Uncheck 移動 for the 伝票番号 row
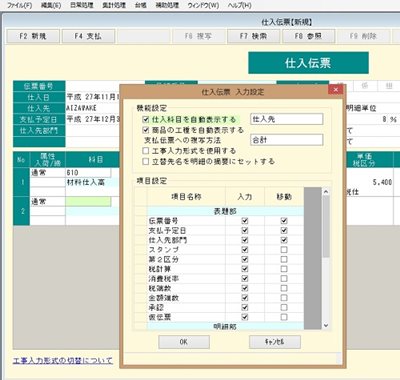The height and width of the screenshot is (380, 400). pos(284,221)
